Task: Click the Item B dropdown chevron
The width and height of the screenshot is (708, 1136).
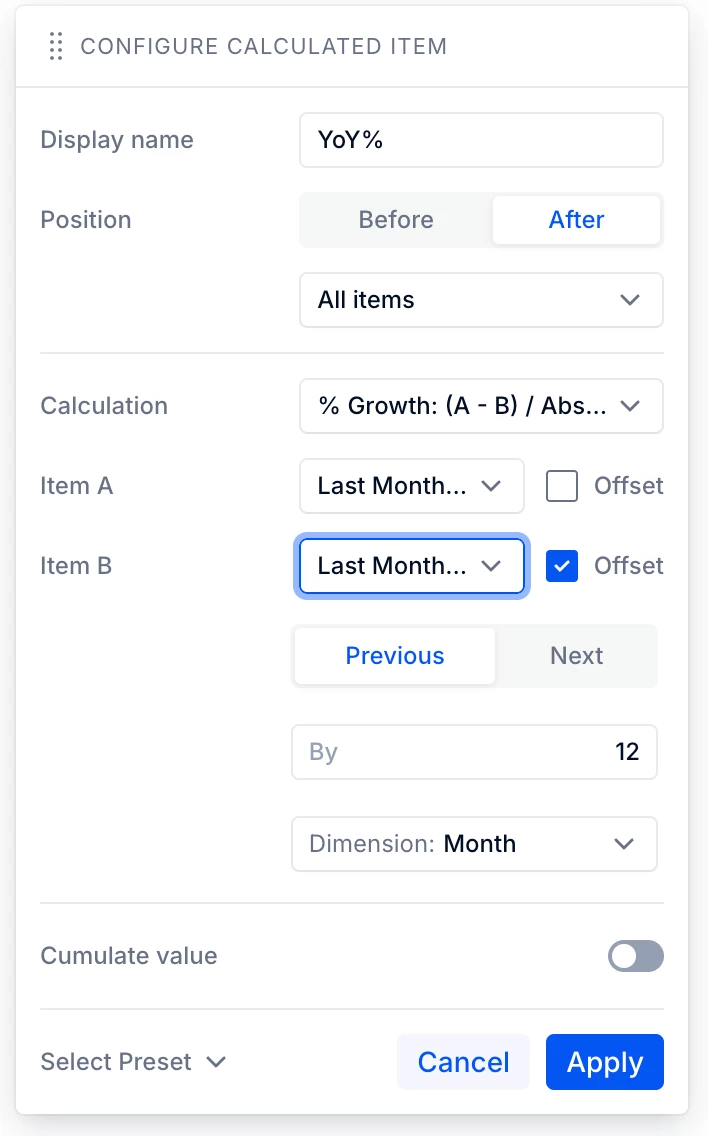Action: pyautogui.click(x=491, y=566)
